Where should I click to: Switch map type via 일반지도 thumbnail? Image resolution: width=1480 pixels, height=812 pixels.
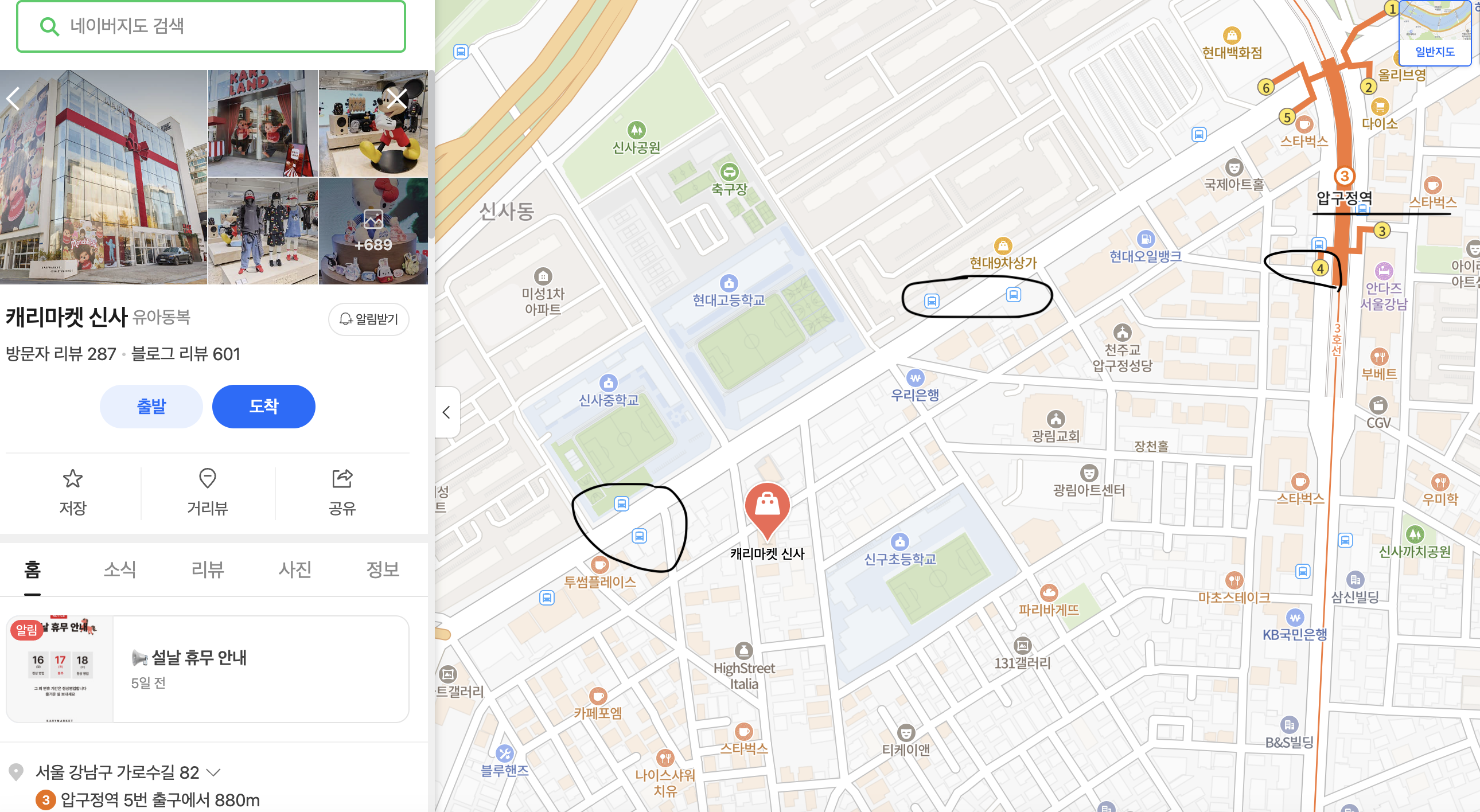pos(1435,33)
